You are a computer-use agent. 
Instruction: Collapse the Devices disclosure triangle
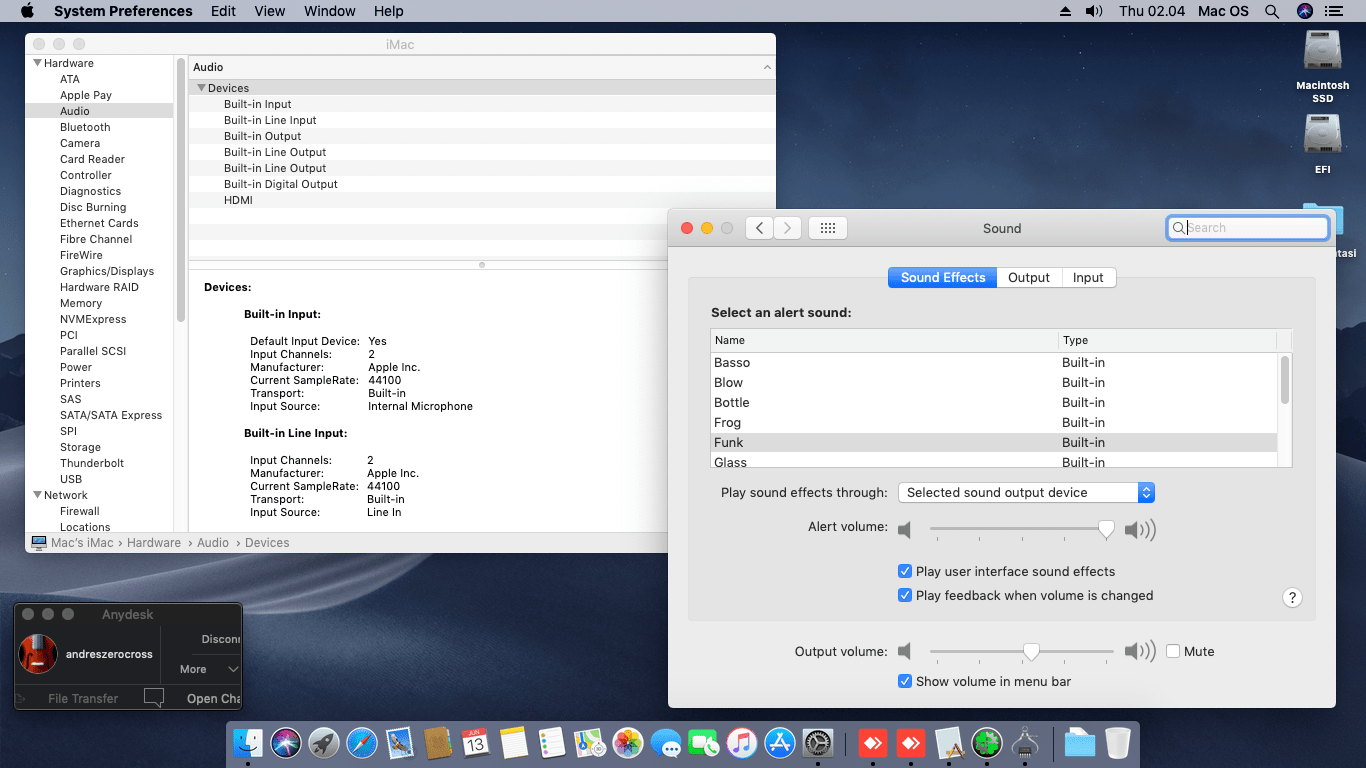tap(201, 88)
